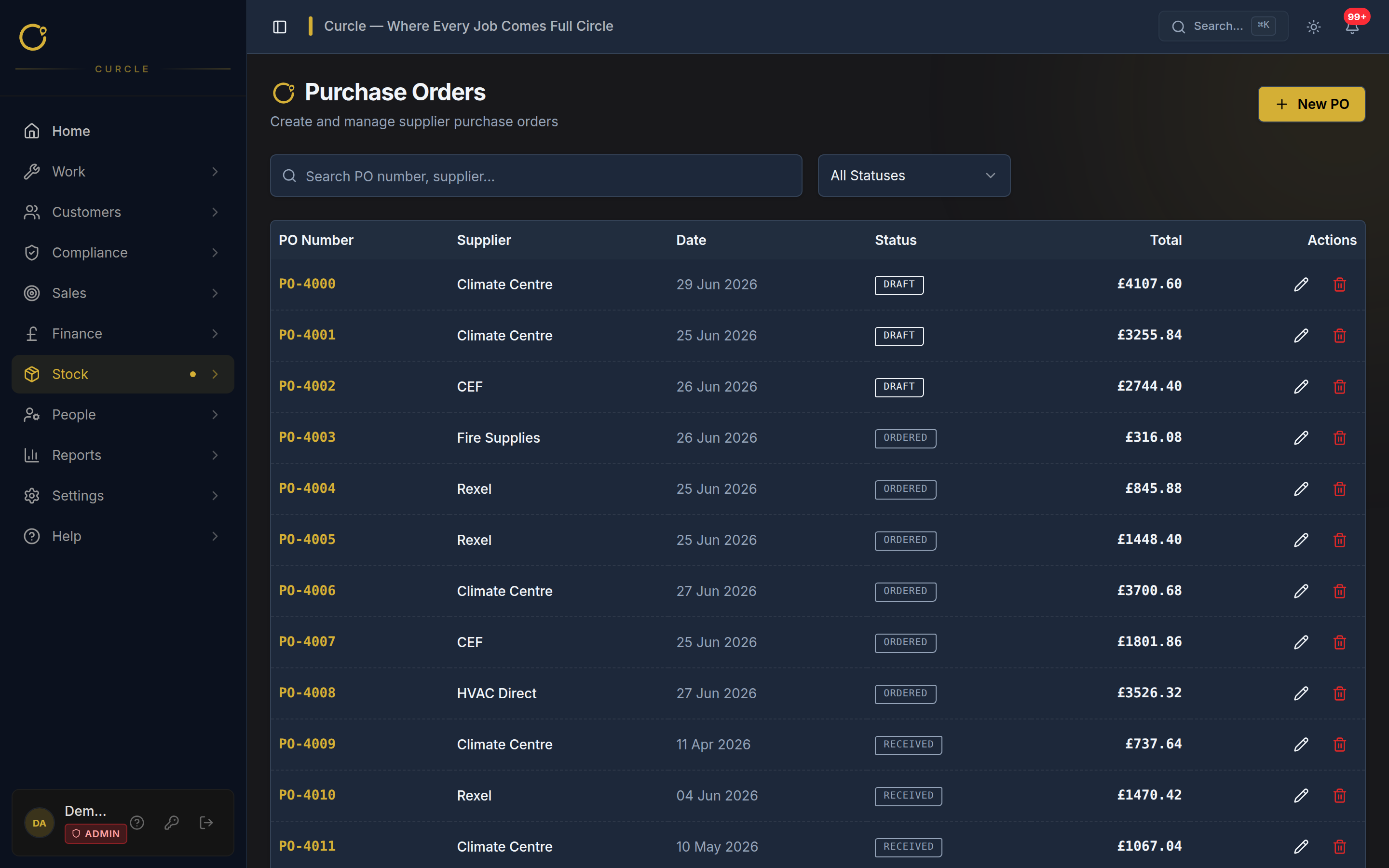Viewport: 1389px width, 868px height.
Task: Click the Total column header
Action: [1166, 240]
